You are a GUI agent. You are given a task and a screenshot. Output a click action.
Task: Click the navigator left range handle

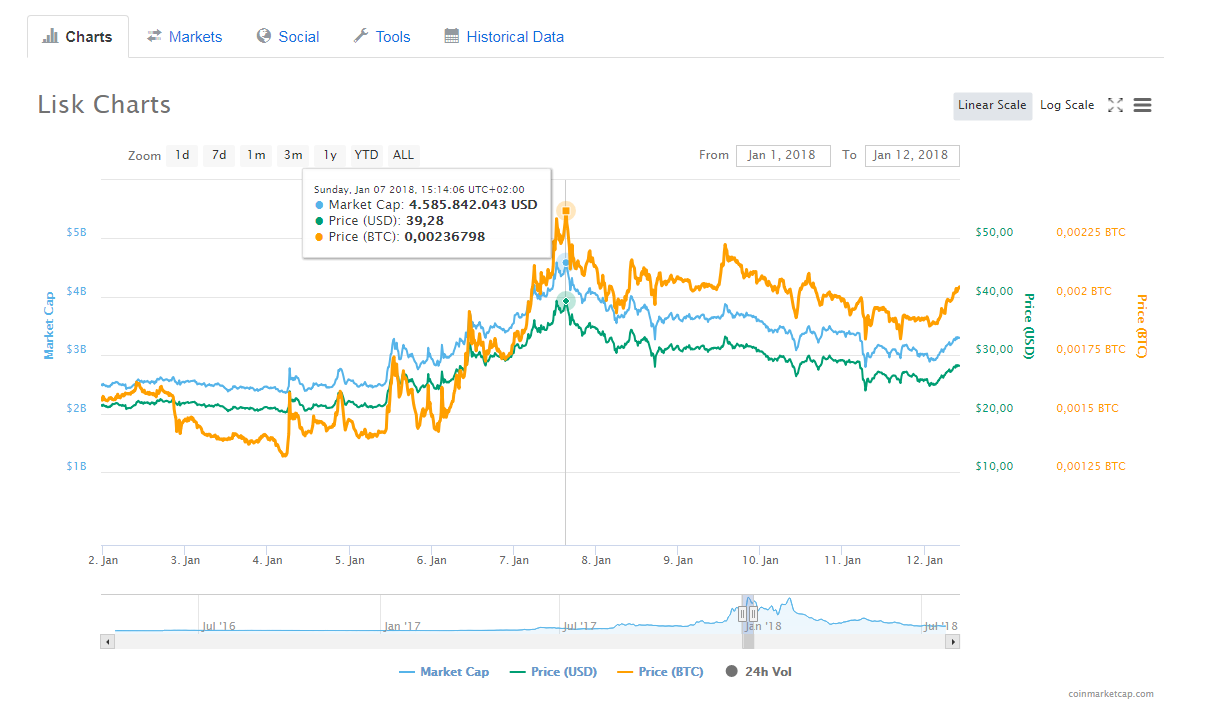tap(743, 614)
